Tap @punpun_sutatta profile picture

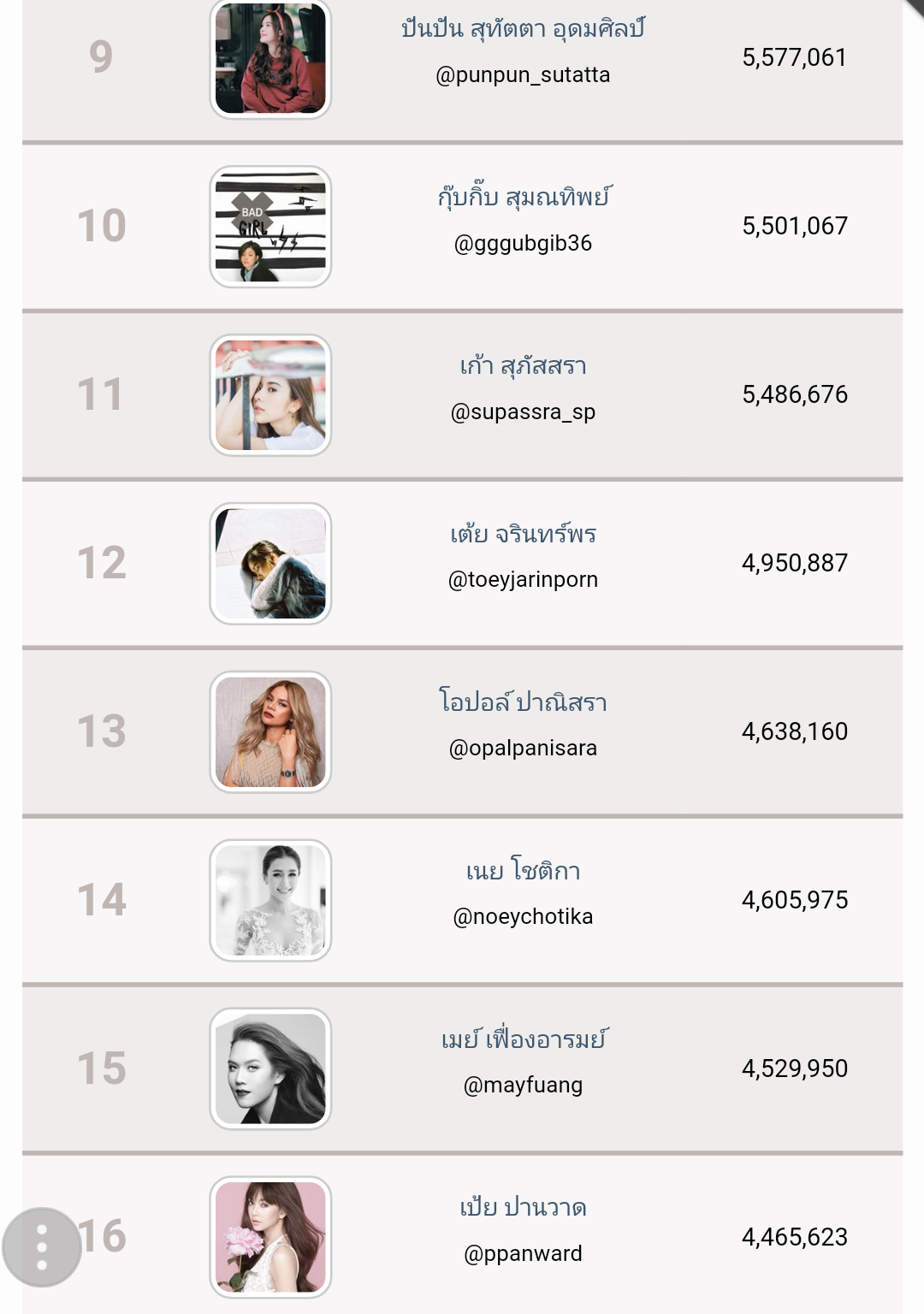(270, 58)
